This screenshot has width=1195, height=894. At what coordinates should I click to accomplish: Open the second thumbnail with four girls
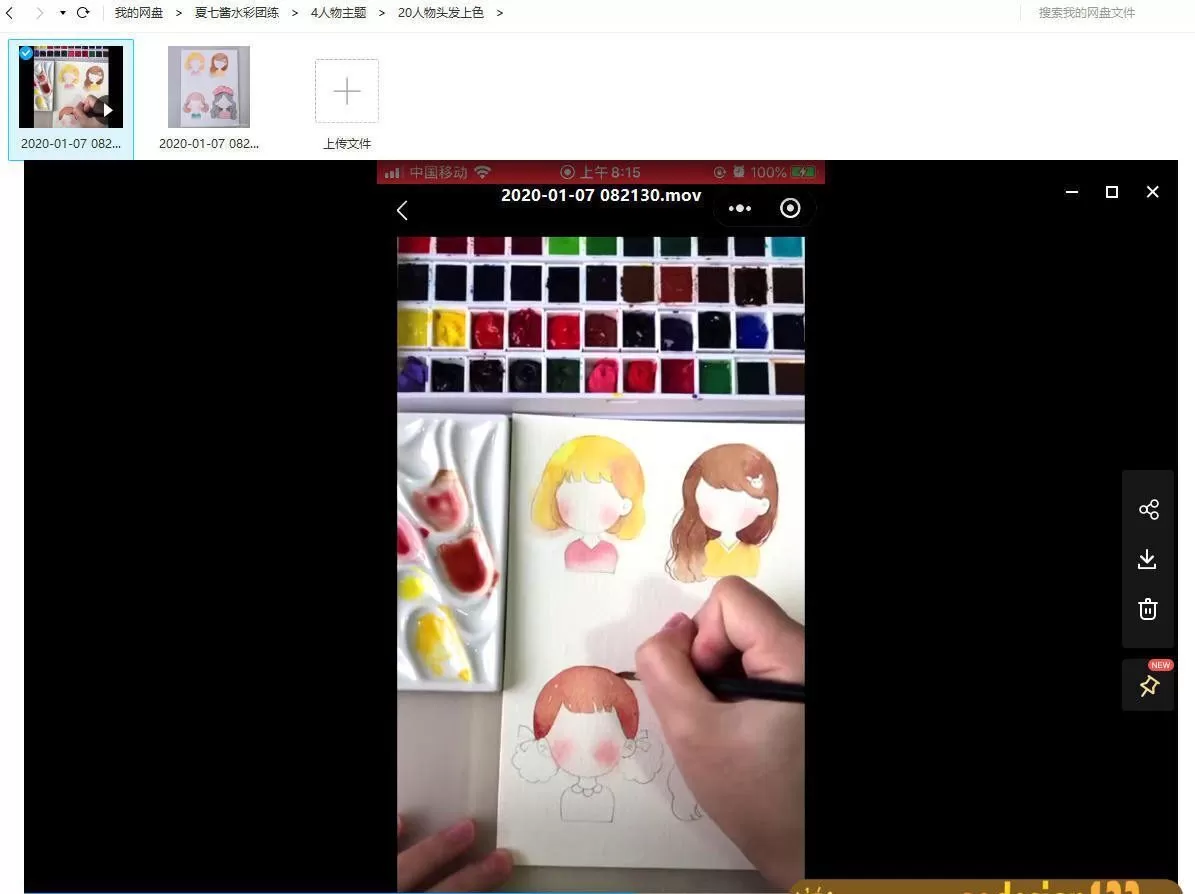(x=208, y=87)
